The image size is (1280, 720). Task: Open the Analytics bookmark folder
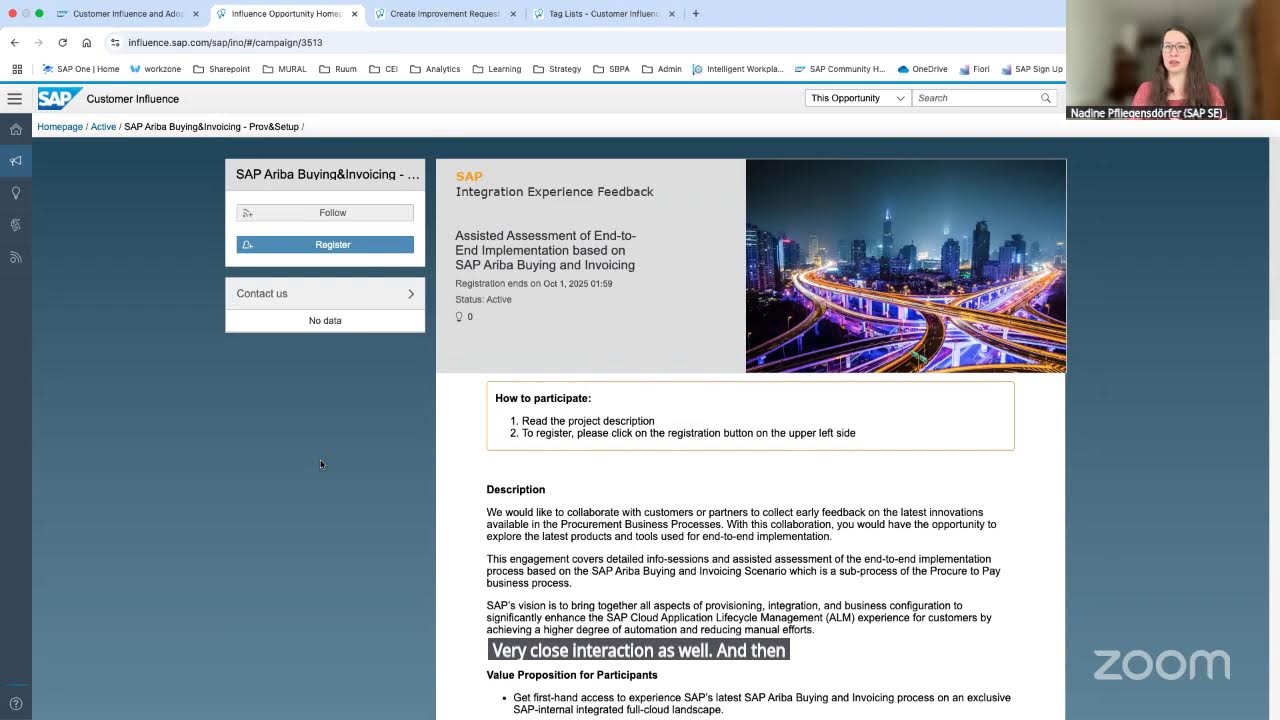point(435,69)
